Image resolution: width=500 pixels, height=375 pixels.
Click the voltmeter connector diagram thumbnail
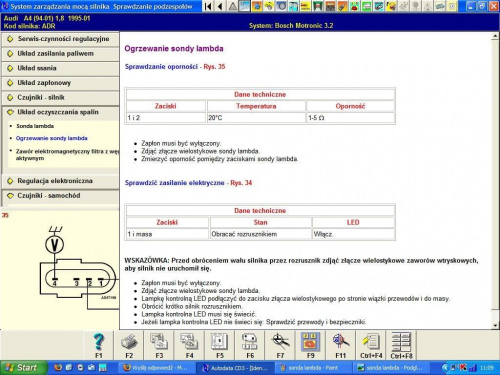tap(78, 267)
